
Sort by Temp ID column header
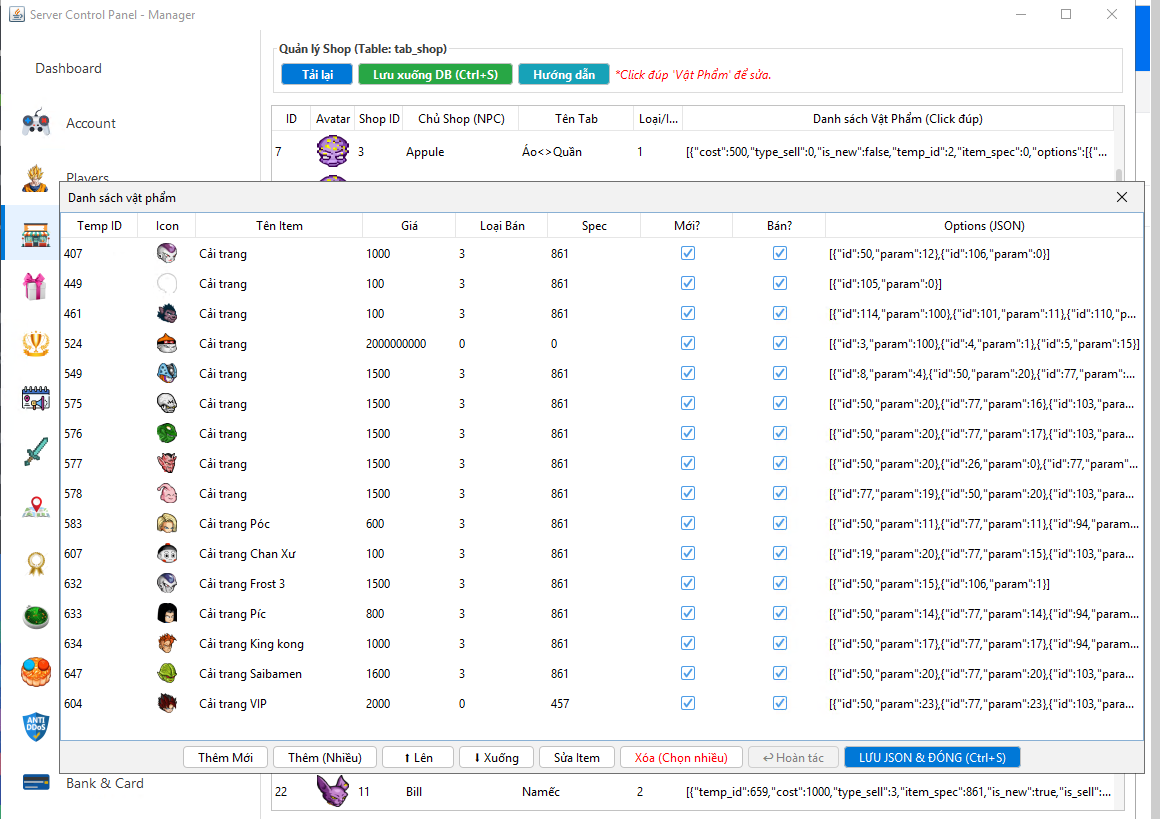tap(99, 226)
